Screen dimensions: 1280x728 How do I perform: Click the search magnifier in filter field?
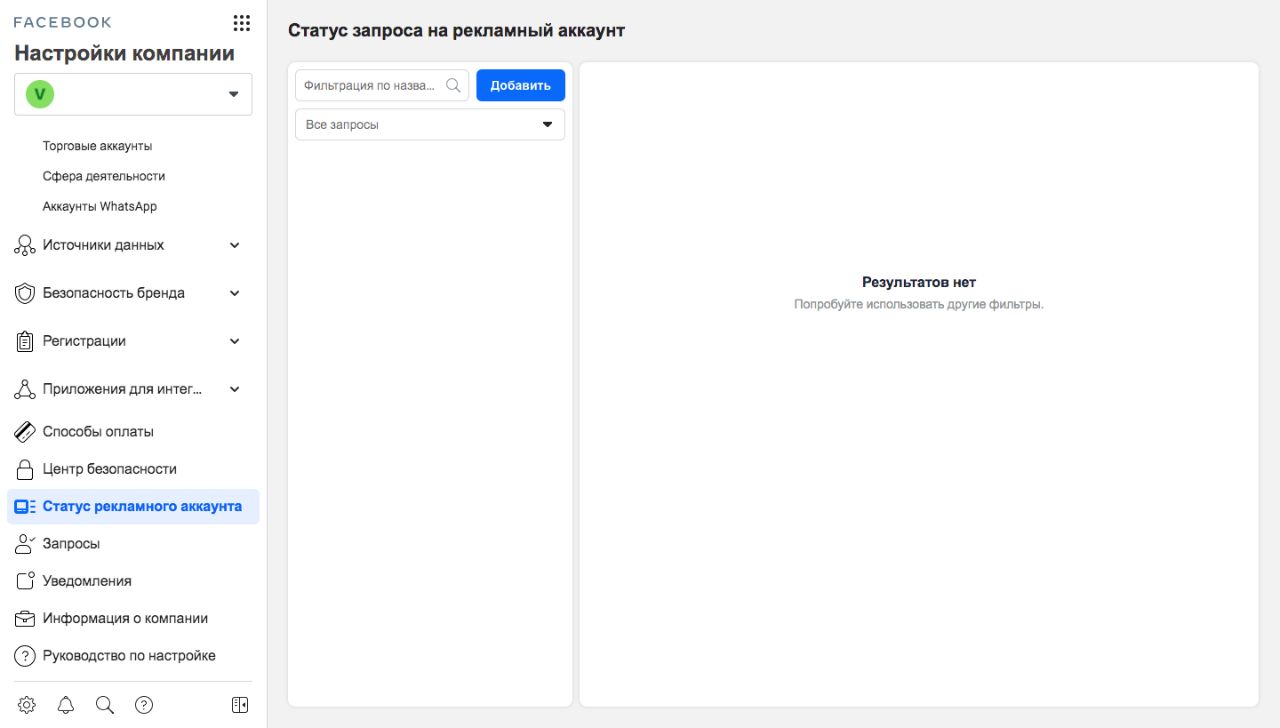453,85
